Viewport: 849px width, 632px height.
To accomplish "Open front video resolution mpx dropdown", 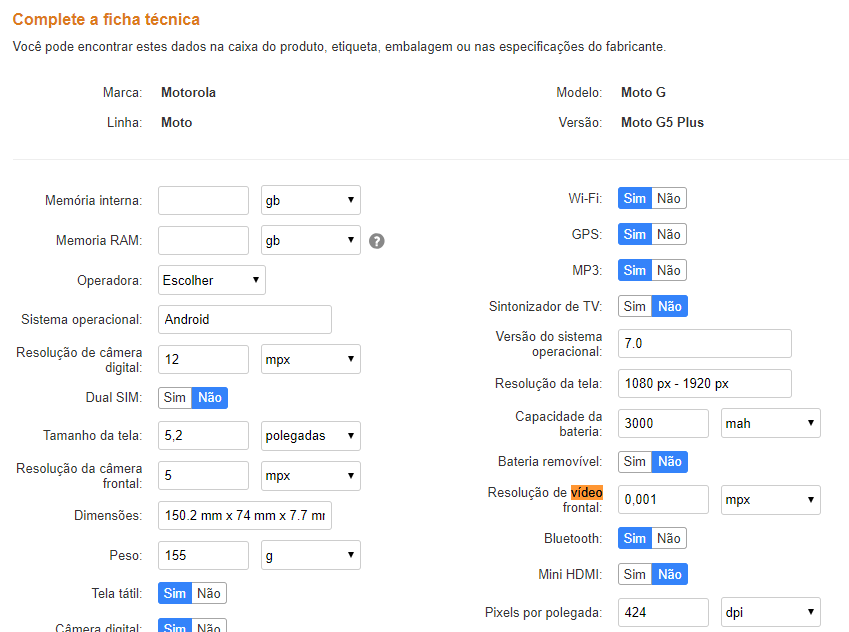I will tap(770, 499).
